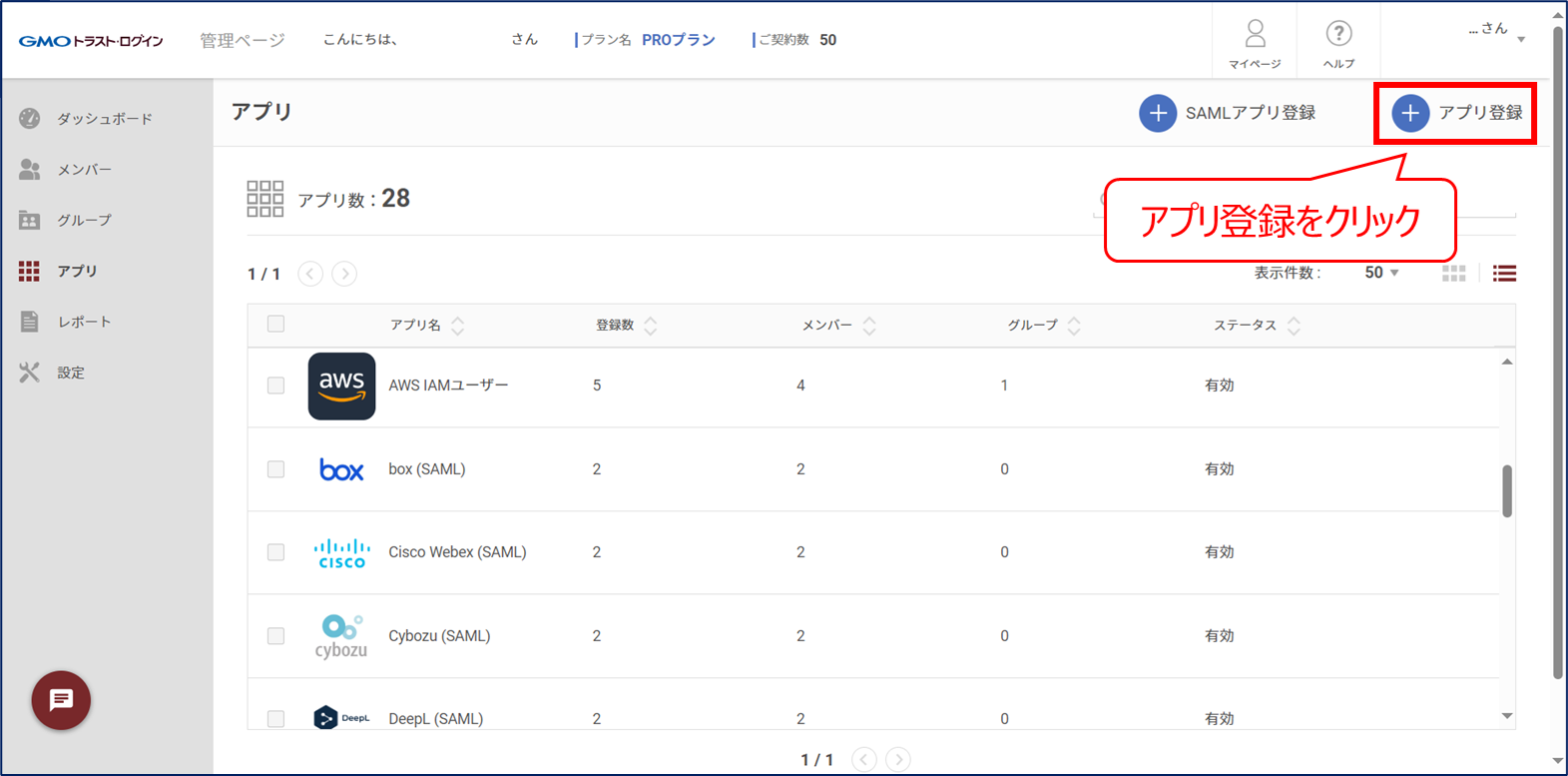The height and width of the screenshot is (776, 1568).
Task: Open the Members (メンバー) sidebar item
Action: 66,170
